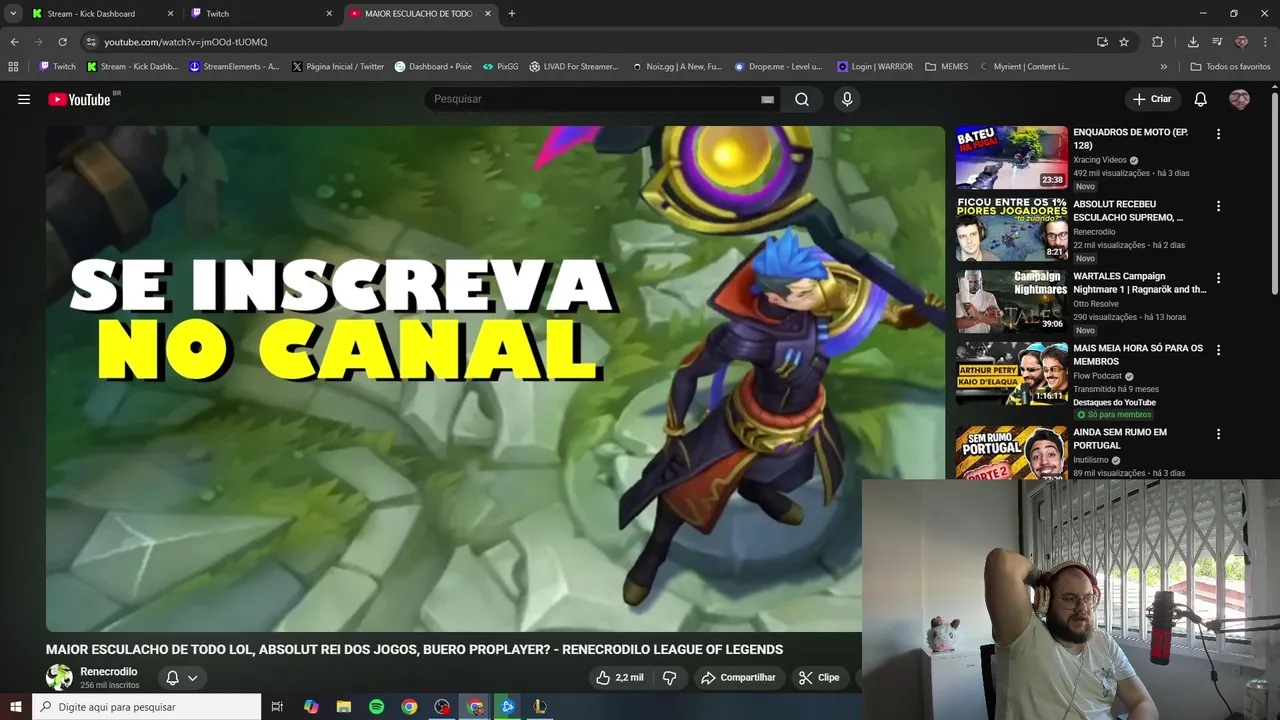The image size is (1280, 720).
Task: Open install/cast icon in address bar
Action: 1102,42
